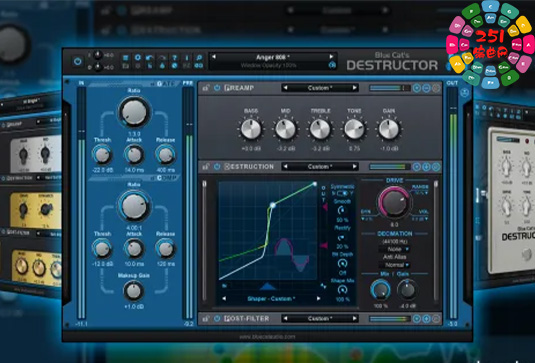Open the bluecataudio.com link at bottom
This screenshot has width=535, height=363.
click(x=267, y=337)
